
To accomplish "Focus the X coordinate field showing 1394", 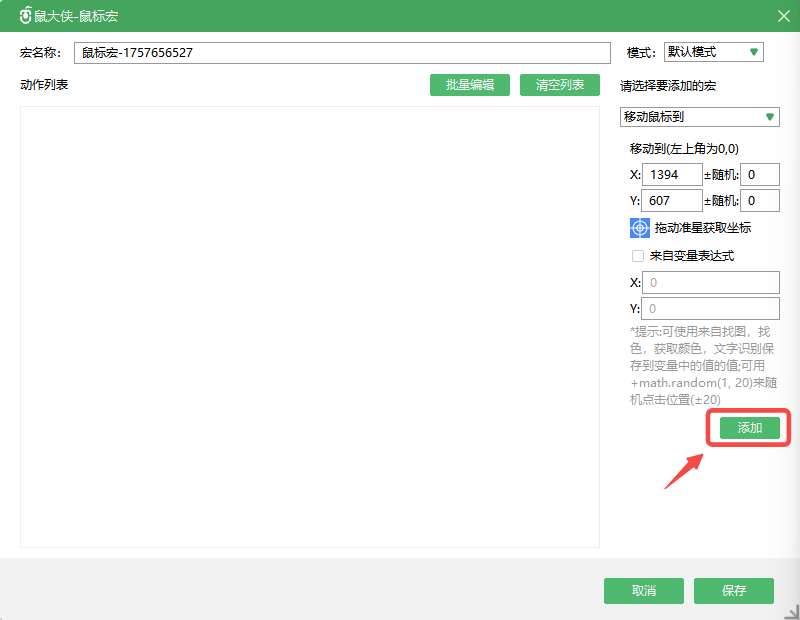I will click(x=672, y=175).
